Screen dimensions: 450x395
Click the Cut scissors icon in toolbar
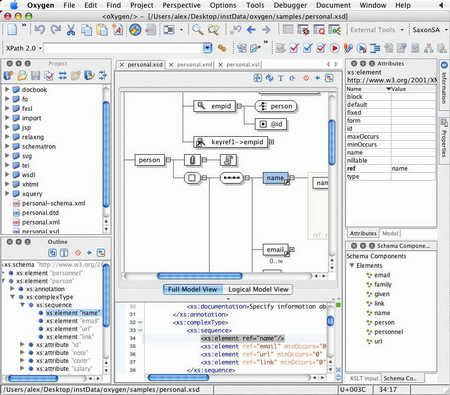[70, 30]
